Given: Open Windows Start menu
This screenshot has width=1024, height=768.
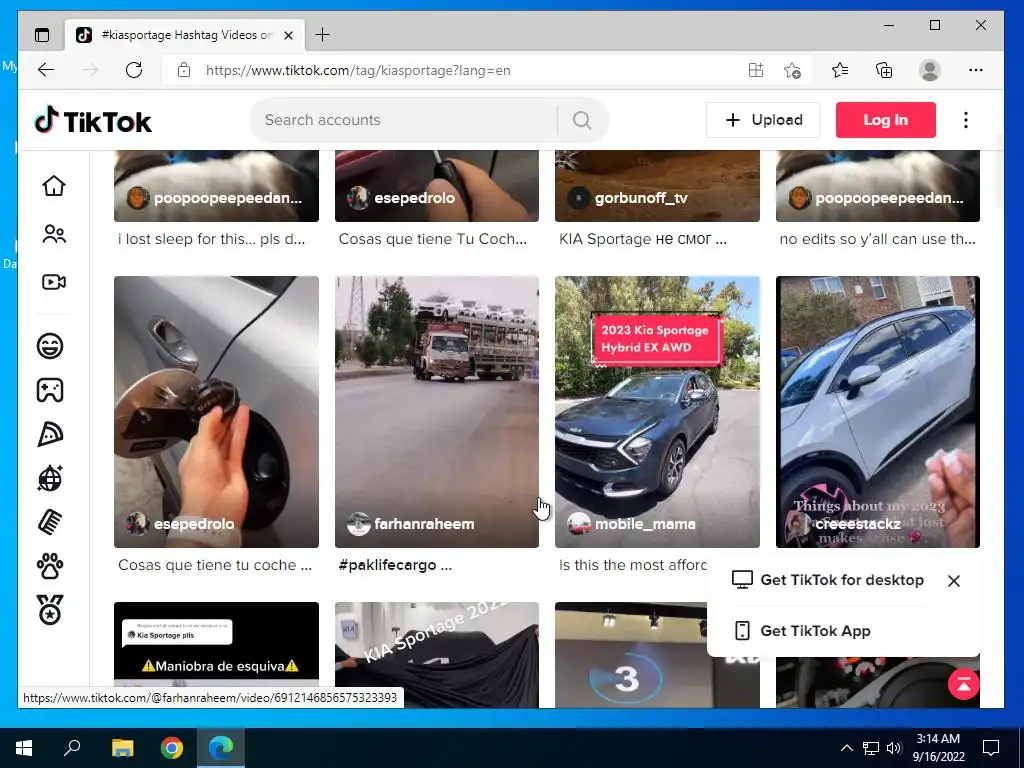Looking at the screenshot, I should (x=24, y=748).
